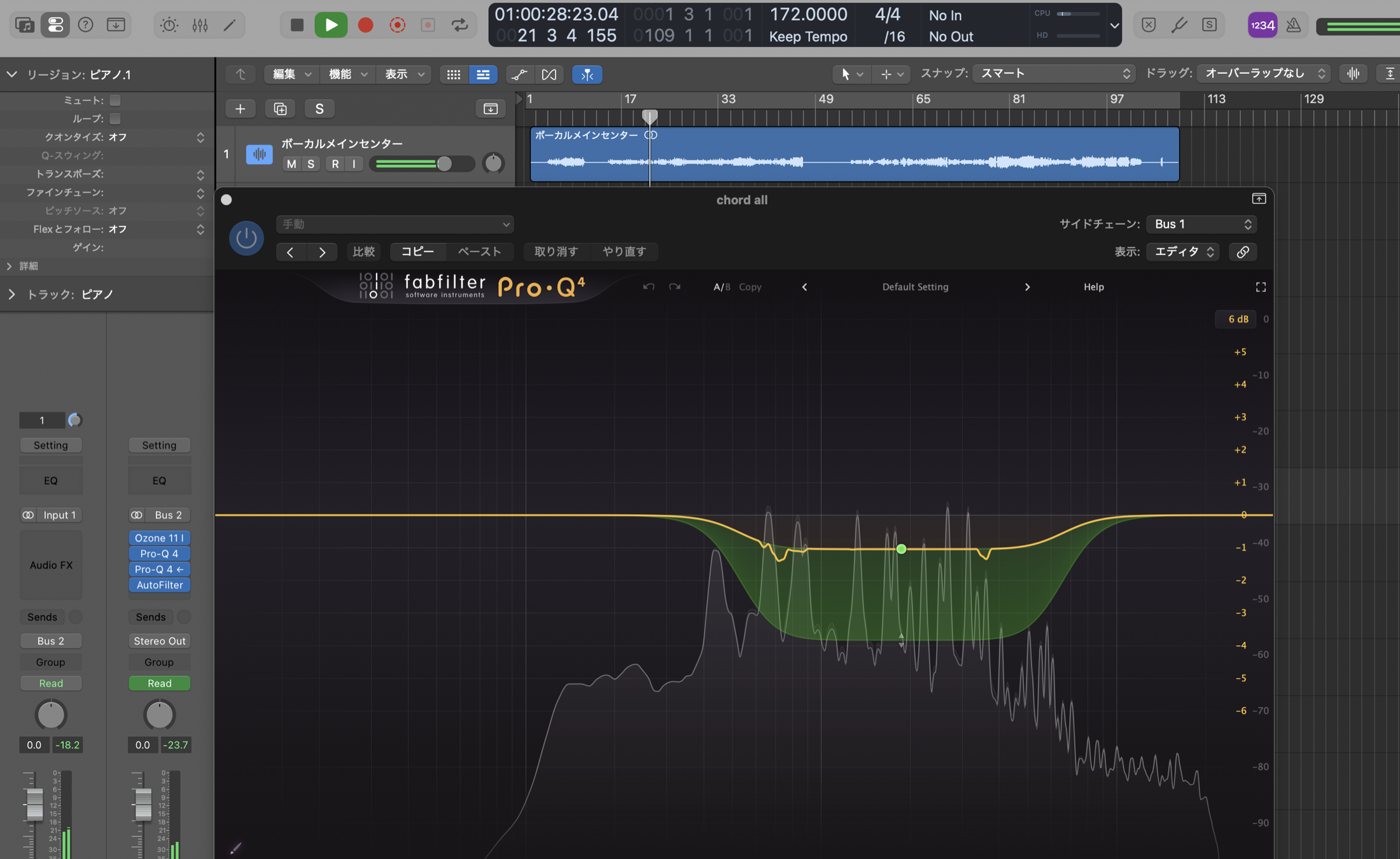Open the 機能 menu

[x=347, y=74]
